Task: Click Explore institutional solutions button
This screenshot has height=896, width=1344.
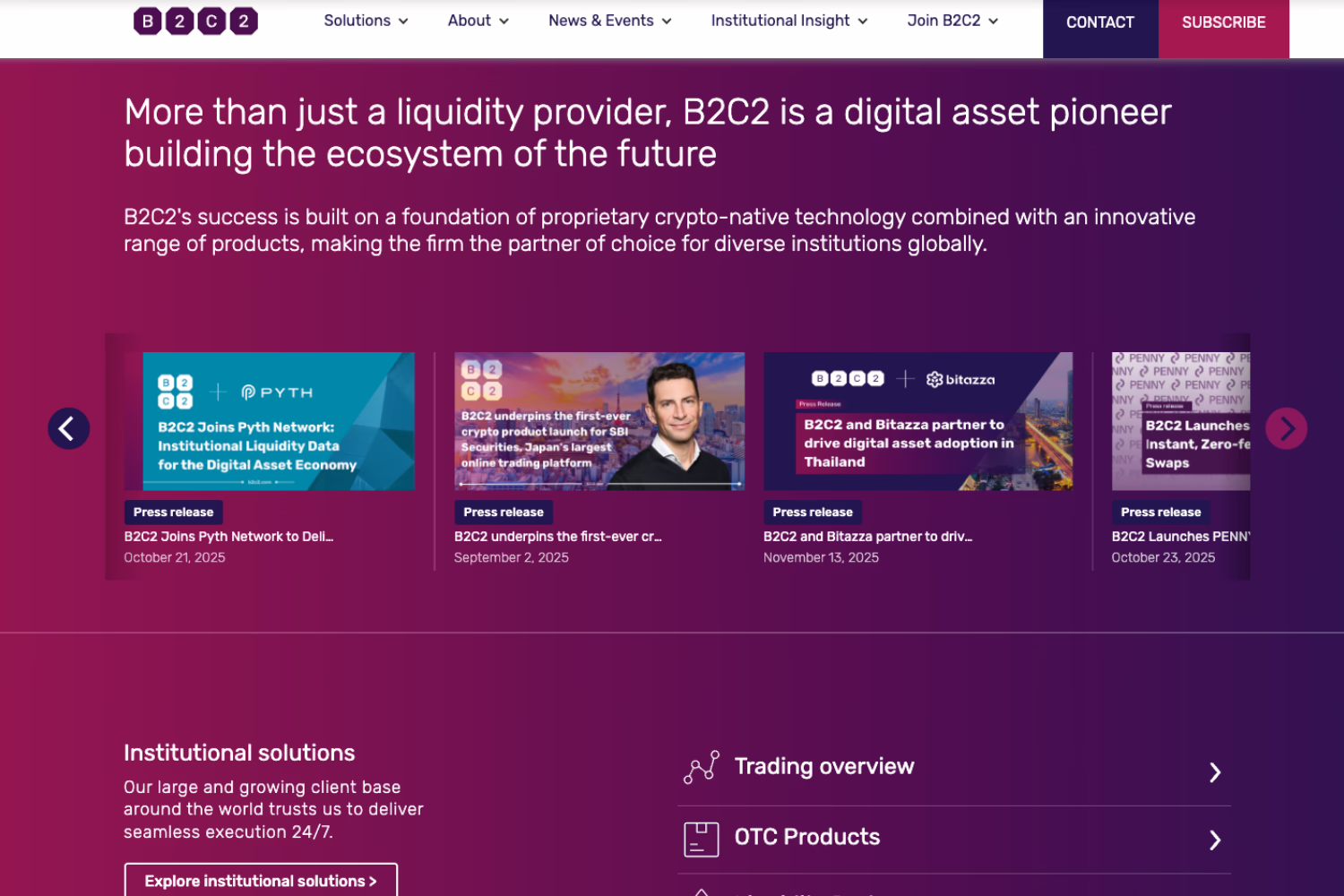Action: click(261, 881)
